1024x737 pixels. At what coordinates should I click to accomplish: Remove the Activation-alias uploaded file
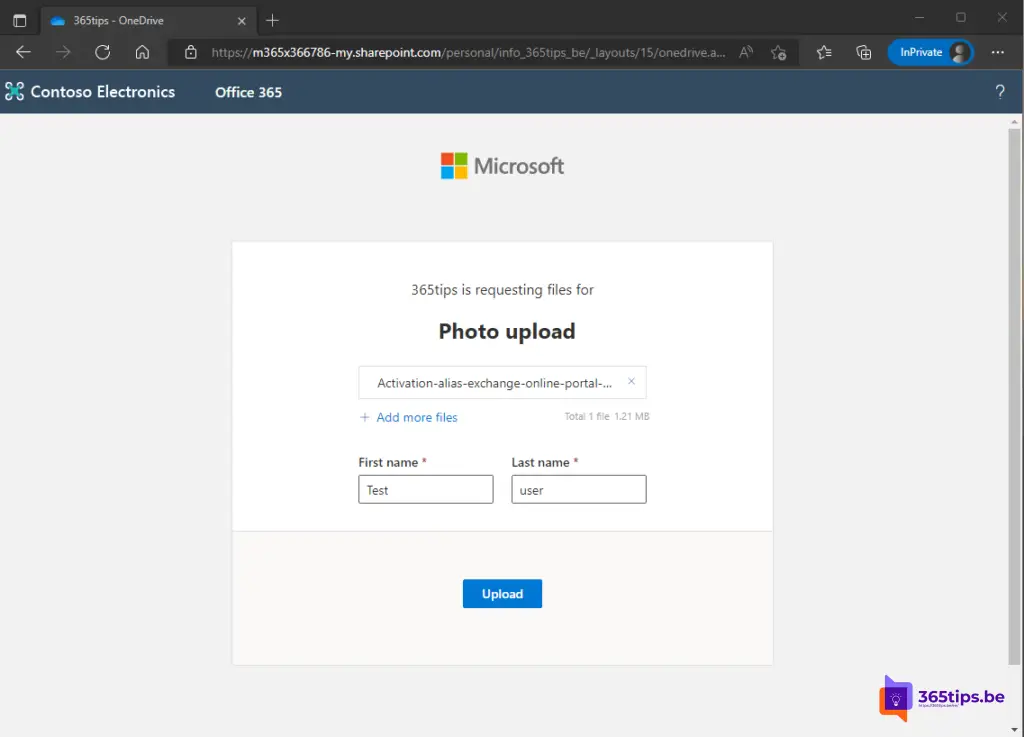click(631, 381)
